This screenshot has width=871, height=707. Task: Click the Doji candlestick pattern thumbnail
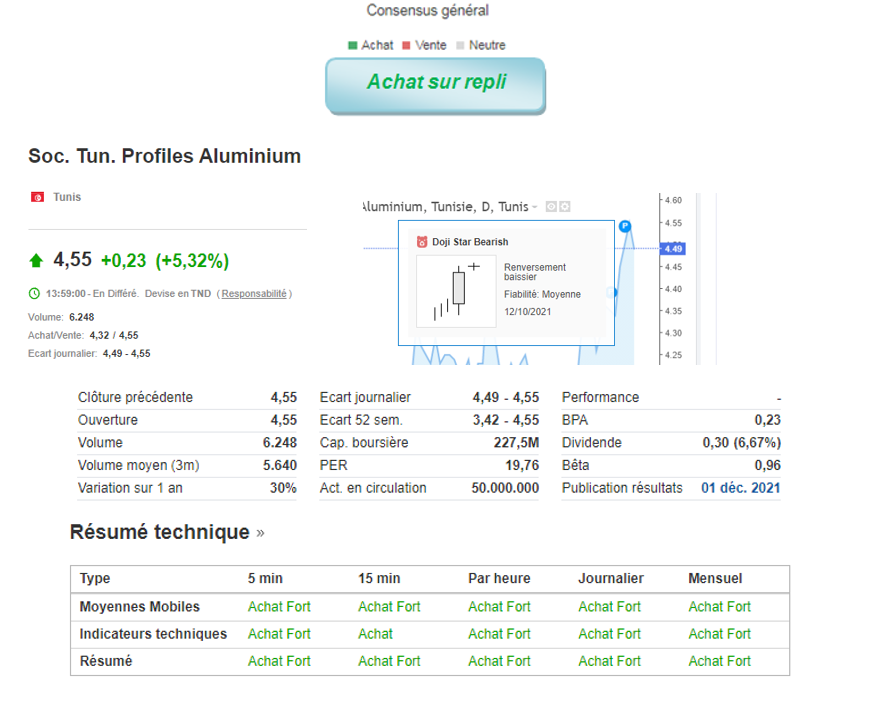pyautogui.click(x=455, y=290)
